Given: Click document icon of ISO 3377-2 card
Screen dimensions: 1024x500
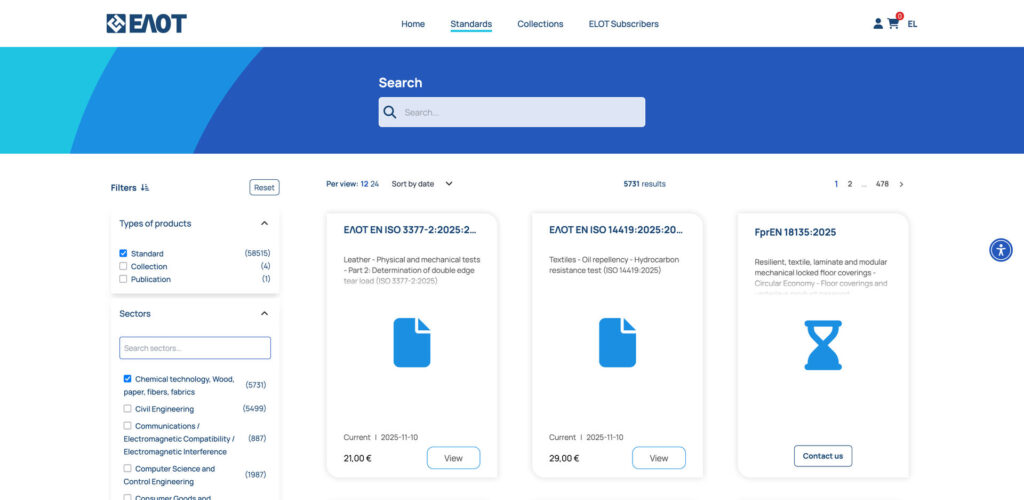Looking at the screenshot, I should [412, 342].
